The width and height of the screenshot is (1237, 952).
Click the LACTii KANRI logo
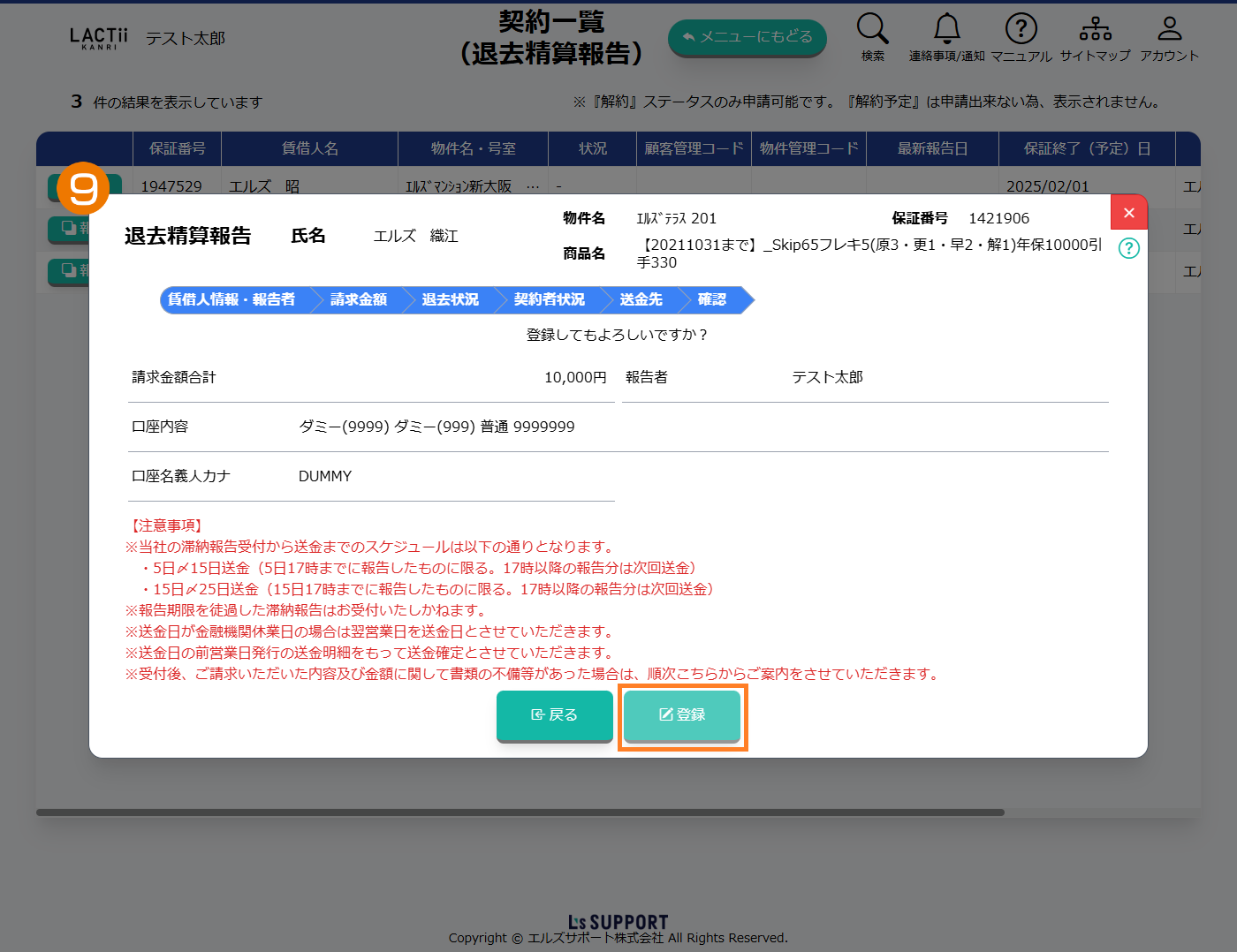pos(98,38)
